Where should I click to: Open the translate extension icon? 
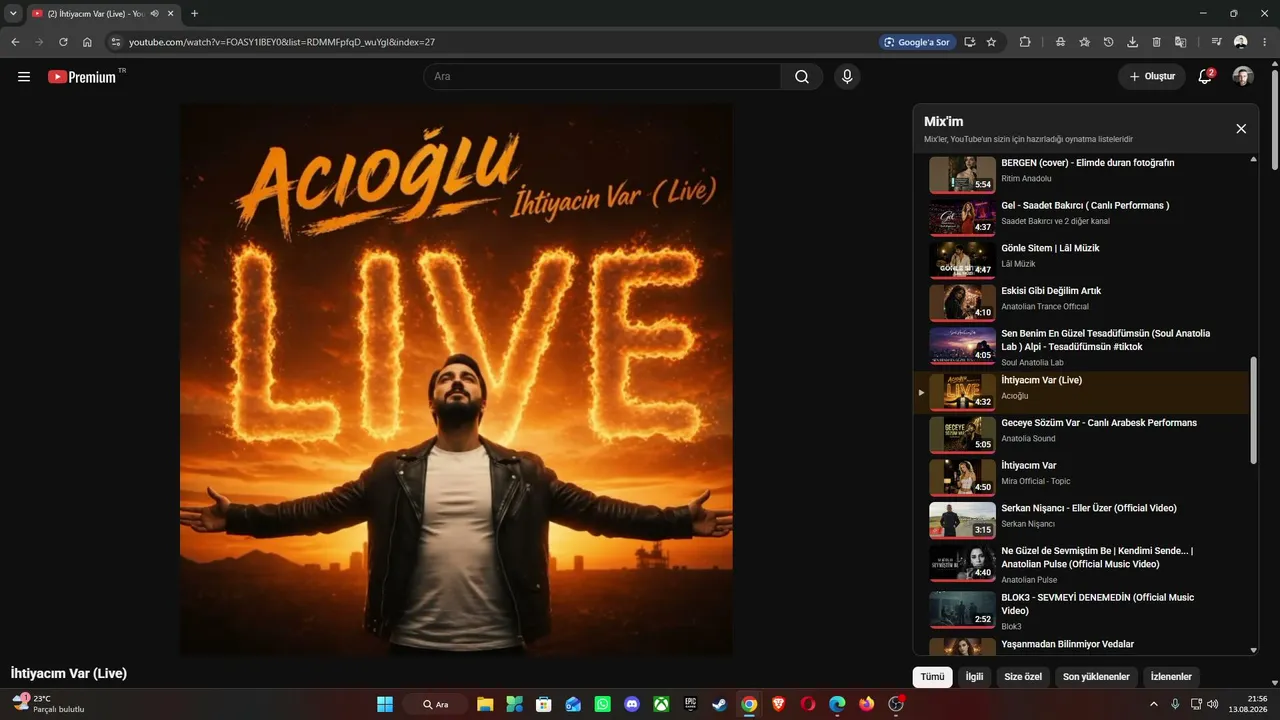point(1180,42)
